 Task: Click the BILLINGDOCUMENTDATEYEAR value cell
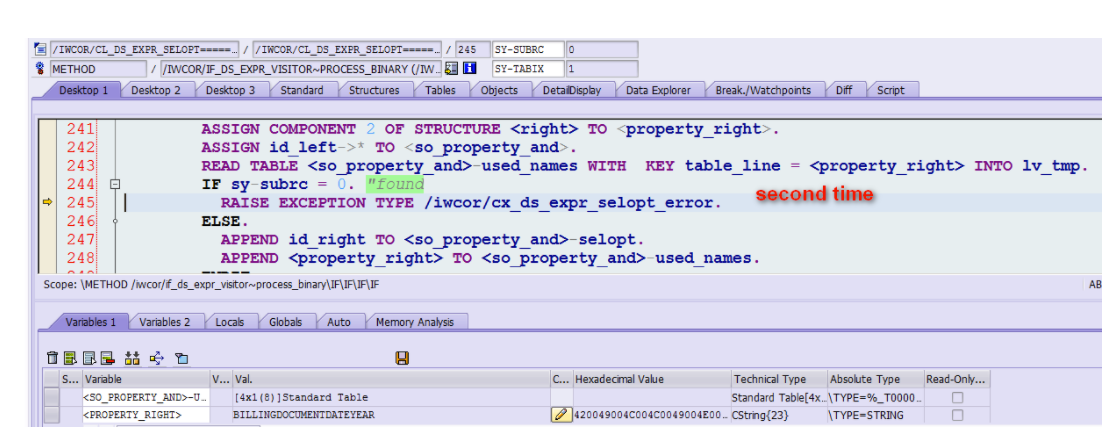tap(391, 414)
